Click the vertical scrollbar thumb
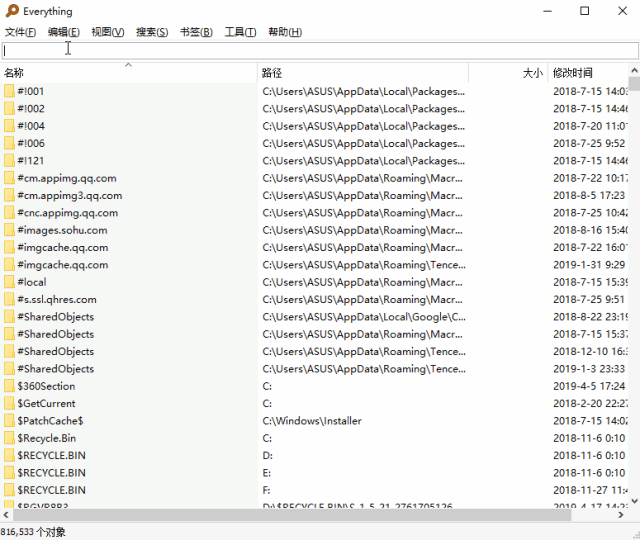This screenshot has height=540, width=640. pyautogui.click(x=634, y=84)
